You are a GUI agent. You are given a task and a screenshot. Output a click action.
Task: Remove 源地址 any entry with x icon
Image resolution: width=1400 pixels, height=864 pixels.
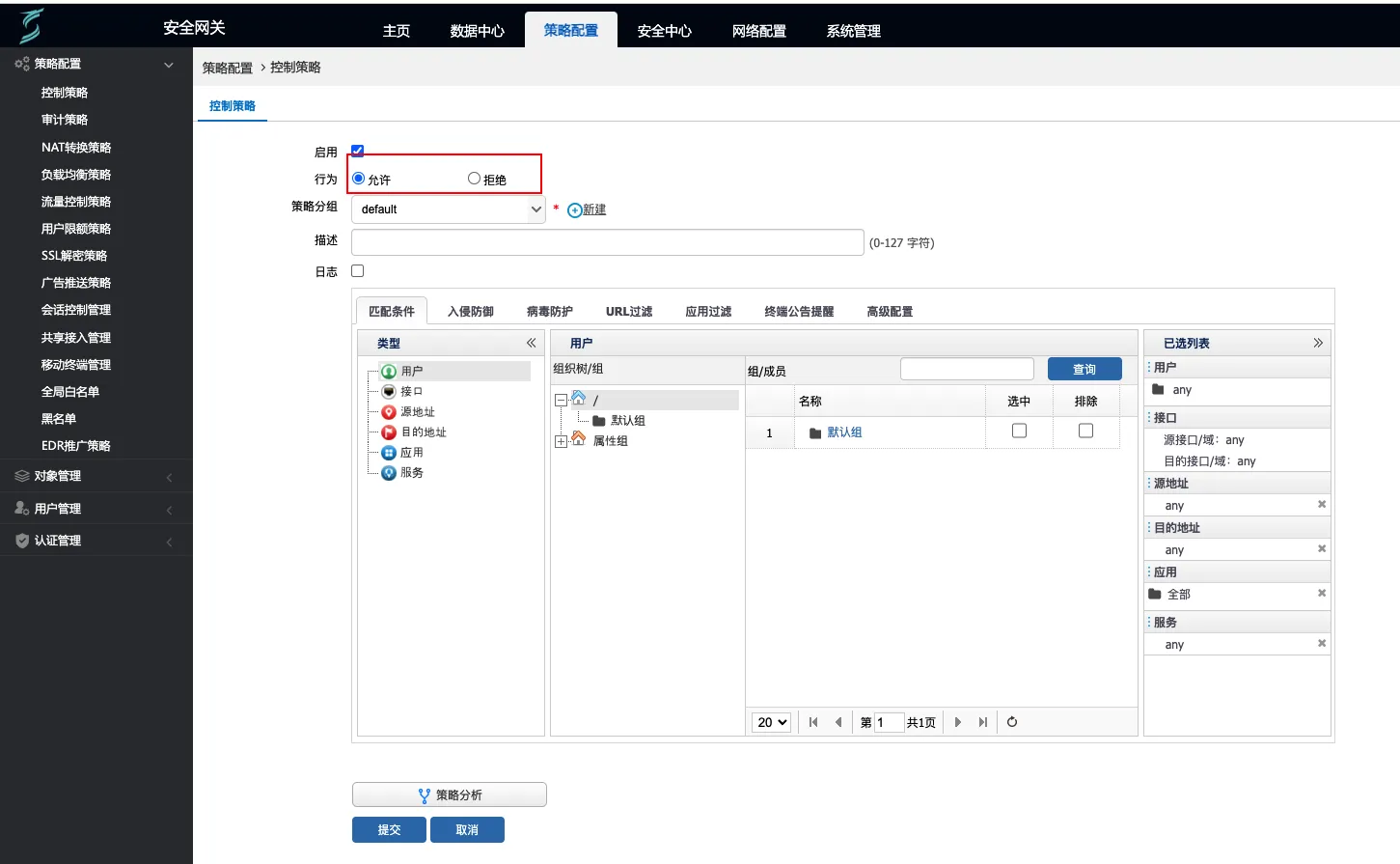(x=1322, y=504)
